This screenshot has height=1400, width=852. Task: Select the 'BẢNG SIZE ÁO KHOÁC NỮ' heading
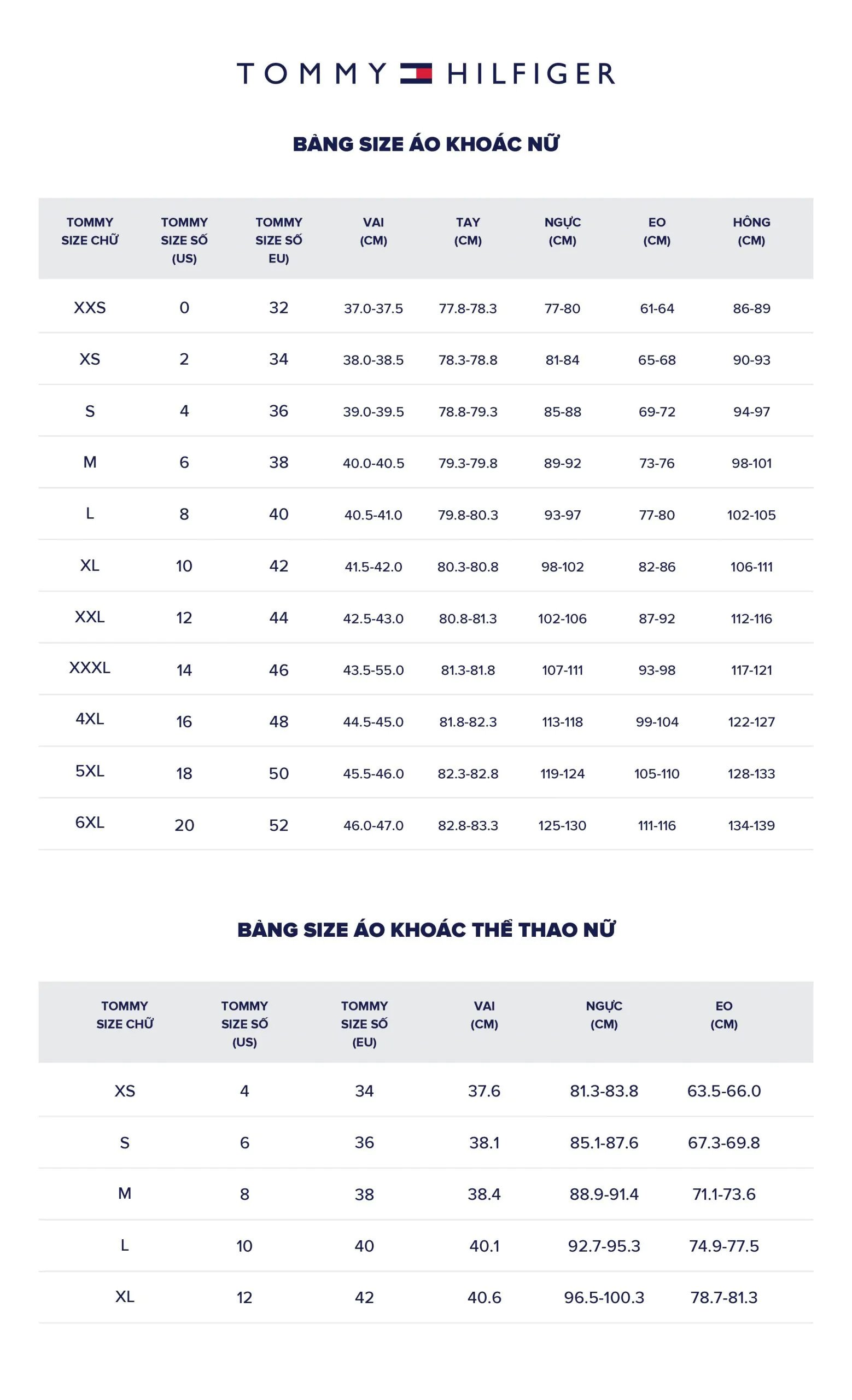tap(426, 144)
